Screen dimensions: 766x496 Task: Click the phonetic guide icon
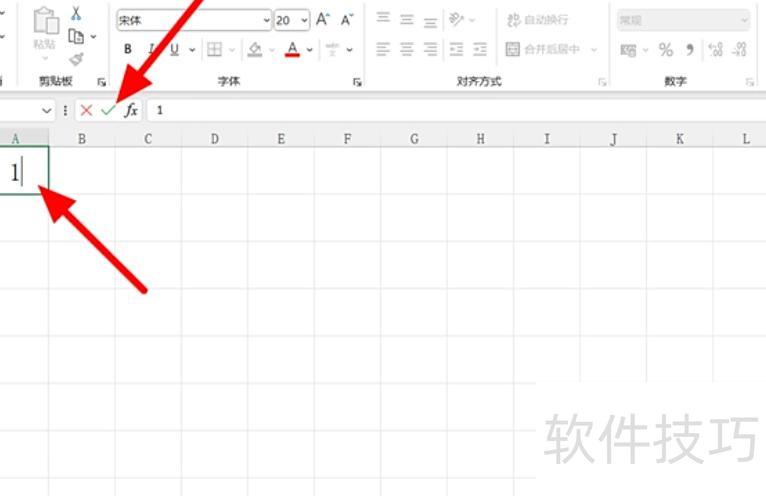332,49
